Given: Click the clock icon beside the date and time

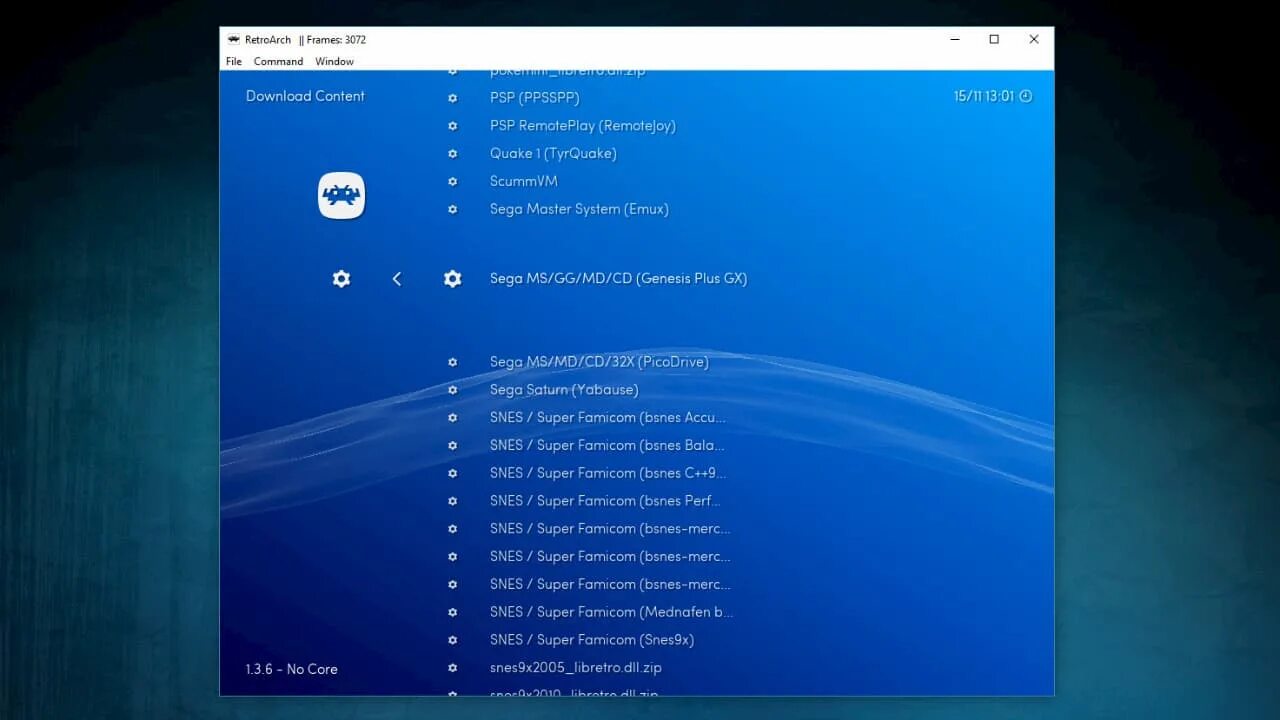Looking at the screenshot, I should (1025, 97).
